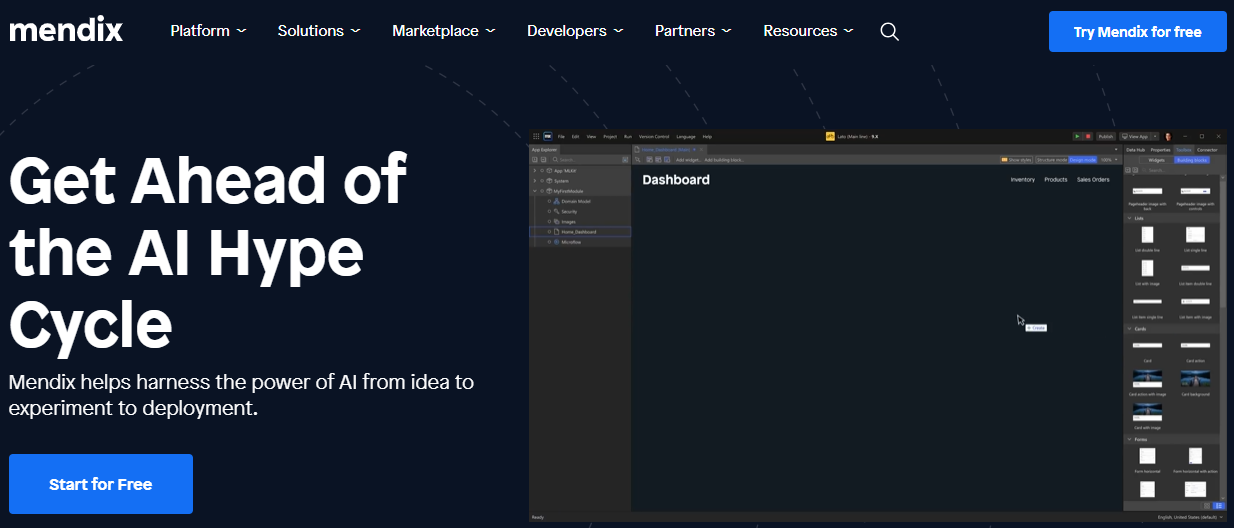Image resolution: width=1234 pixels, height=528 pixels.
Task: Open the Version Control menu
Action: (x=654, y=136)
